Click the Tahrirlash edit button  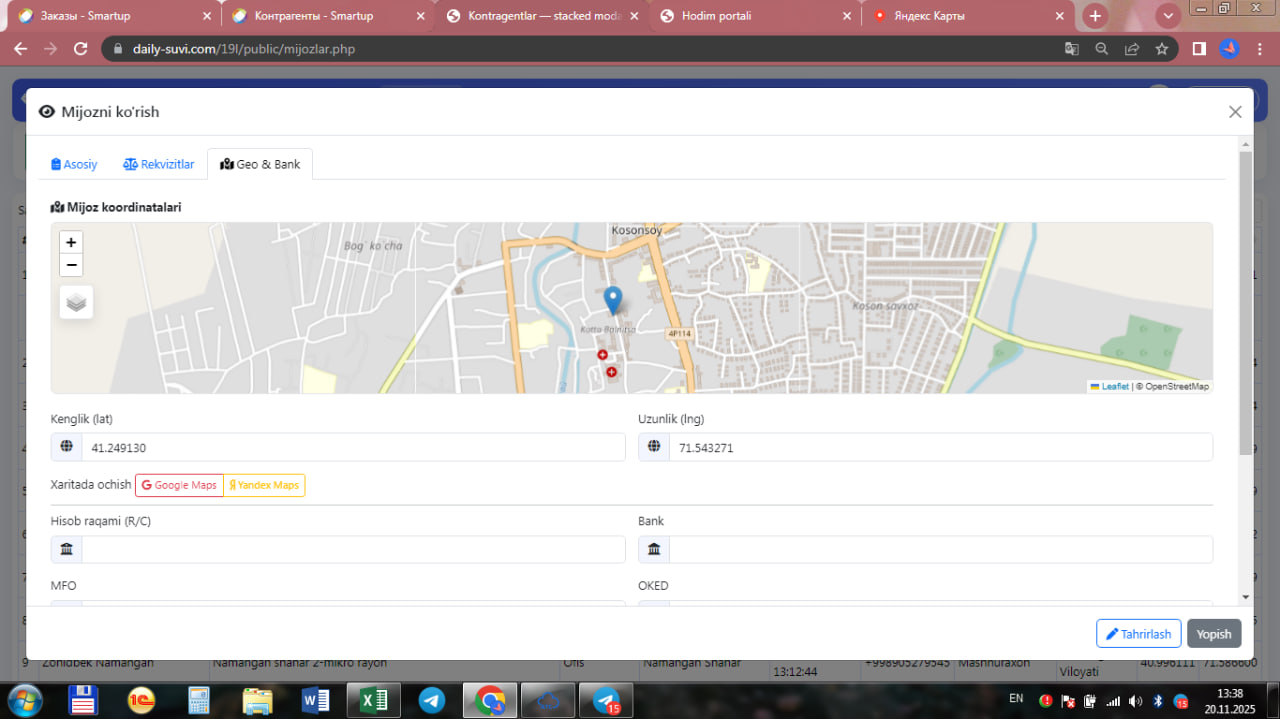click(x=1138, y=634)
